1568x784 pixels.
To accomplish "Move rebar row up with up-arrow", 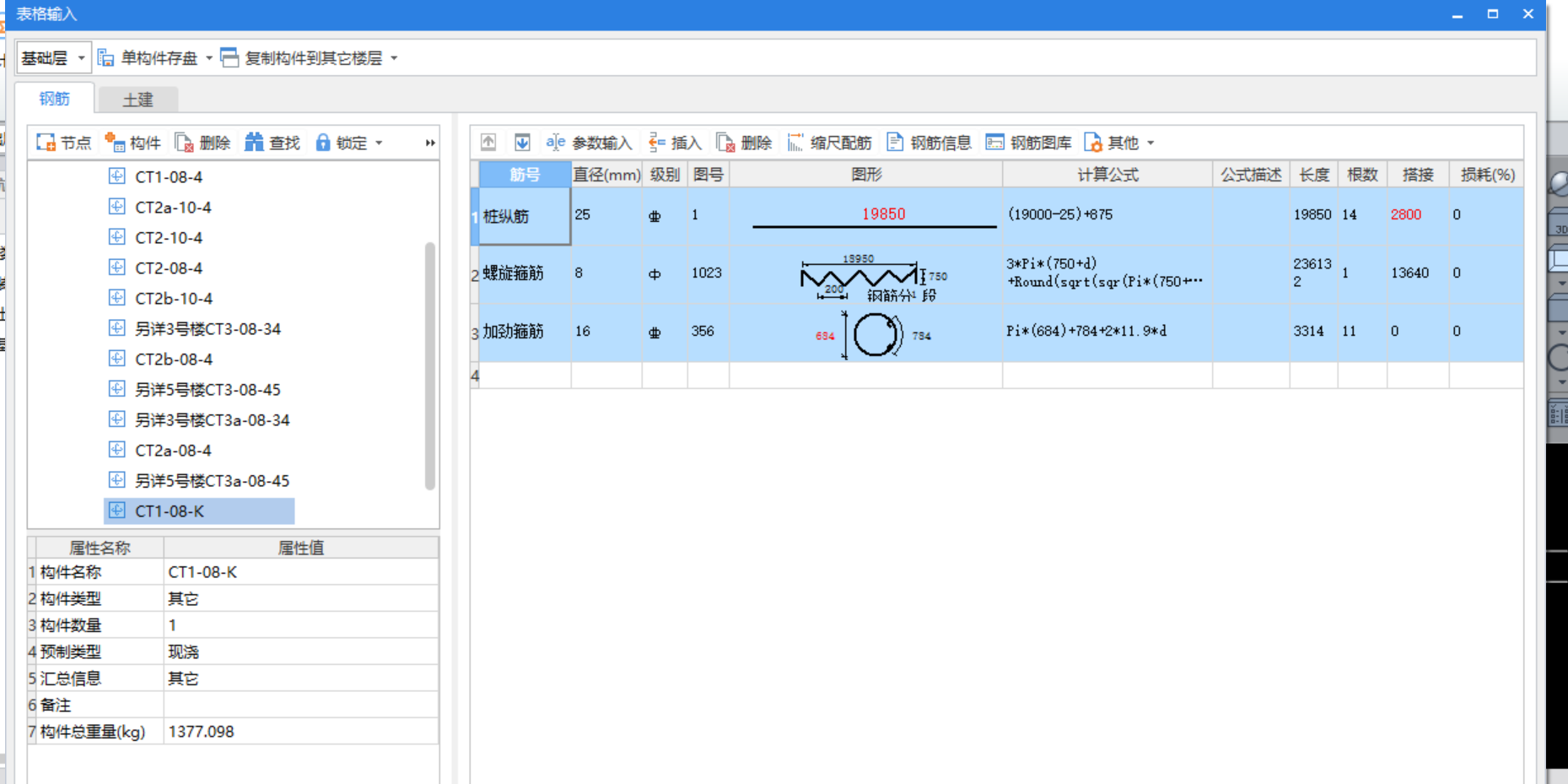I will point(488,142).
